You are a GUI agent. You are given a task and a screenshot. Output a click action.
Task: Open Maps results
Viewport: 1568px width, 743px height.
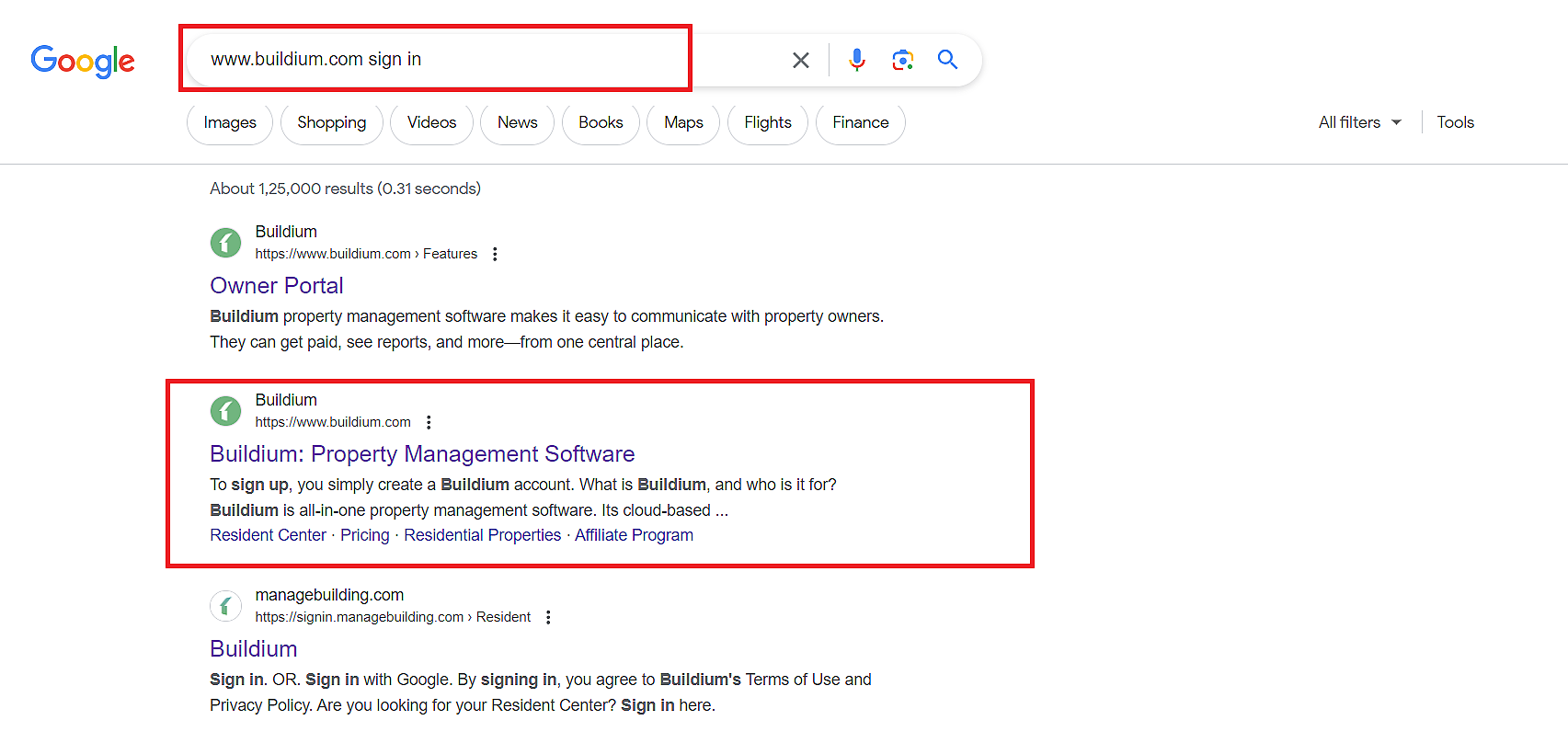(x=683, y=122)
